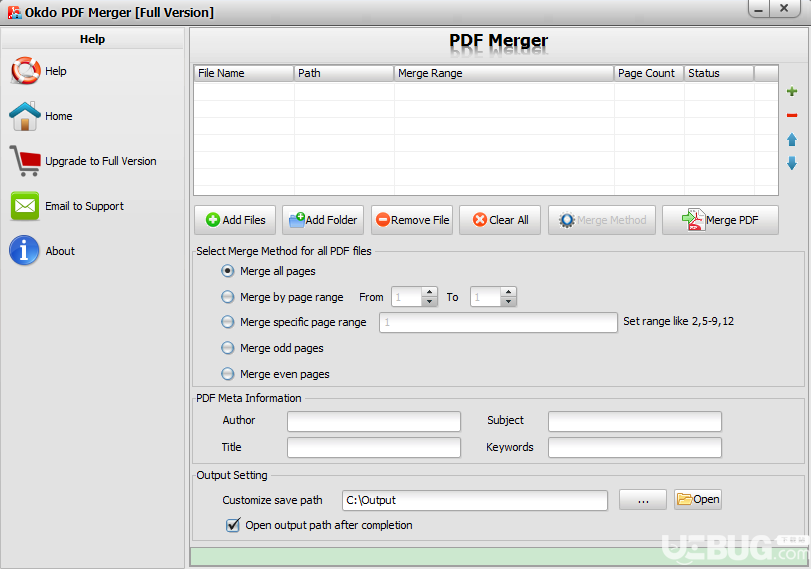Increase the To page value

tap(508, 292)
